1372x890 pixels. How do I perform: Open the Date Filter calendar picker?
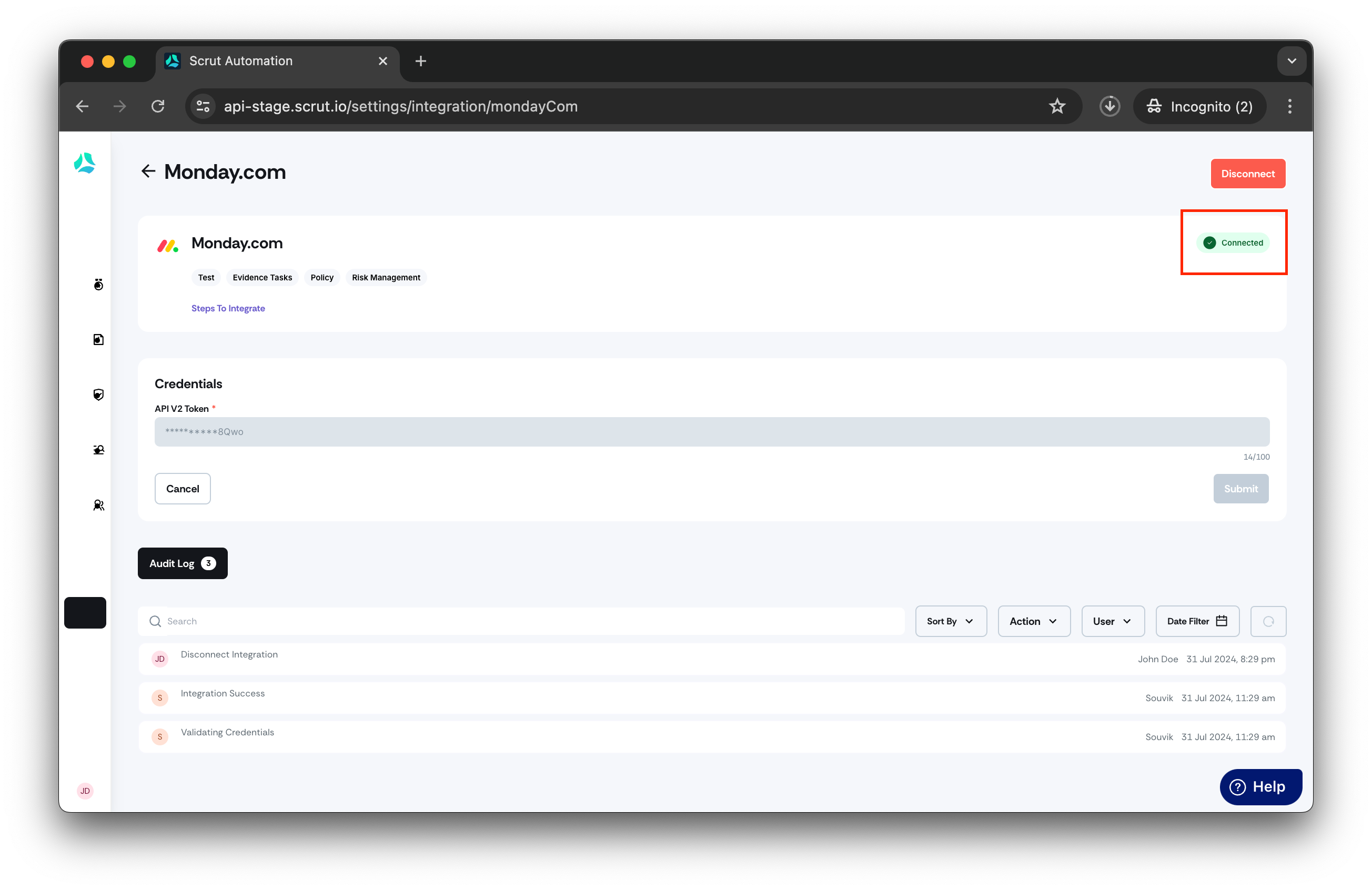pos(1197,621)
